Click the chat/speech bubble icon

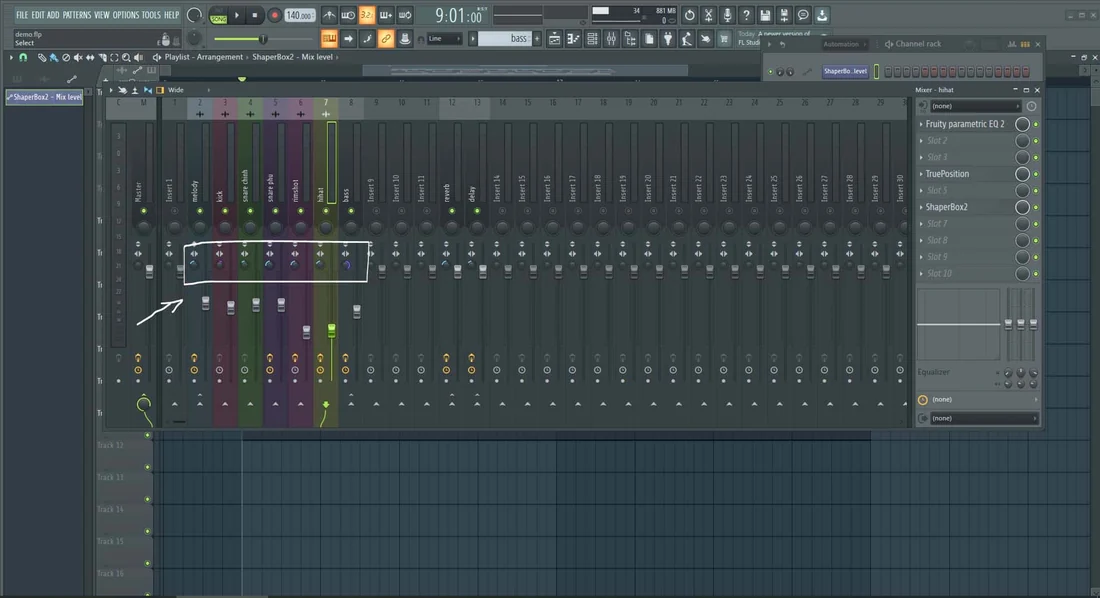803,15
